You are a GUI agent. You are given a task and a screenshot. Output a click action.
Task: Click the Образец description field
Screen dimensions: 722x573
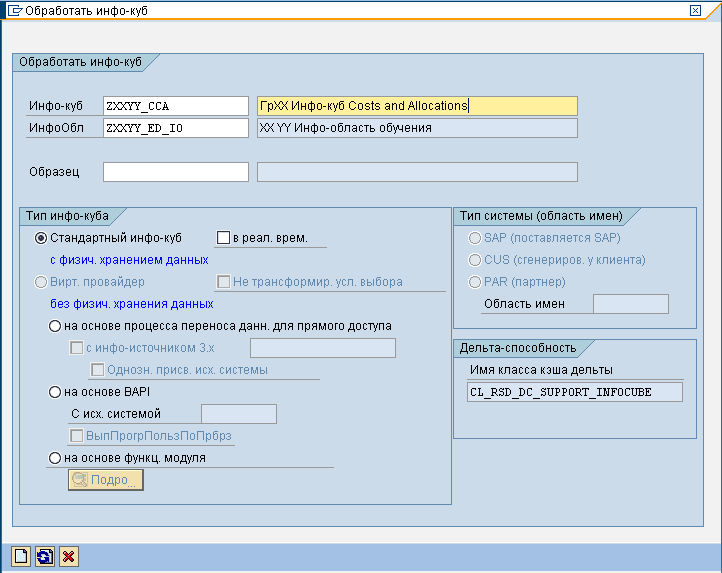pos(417,172)
